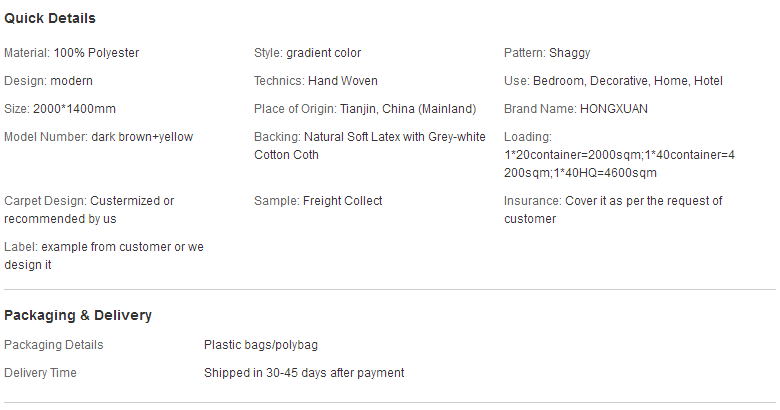Click the Brand Name HONGXUAN entry
Screen dimensions: 780x410
pyautogui.click(x=576, y=109)
